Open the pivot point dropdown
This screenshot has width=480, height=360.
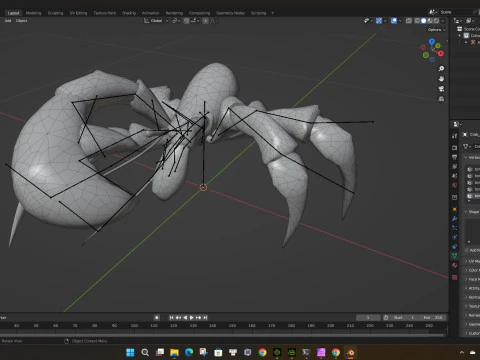tap(176, 21)
